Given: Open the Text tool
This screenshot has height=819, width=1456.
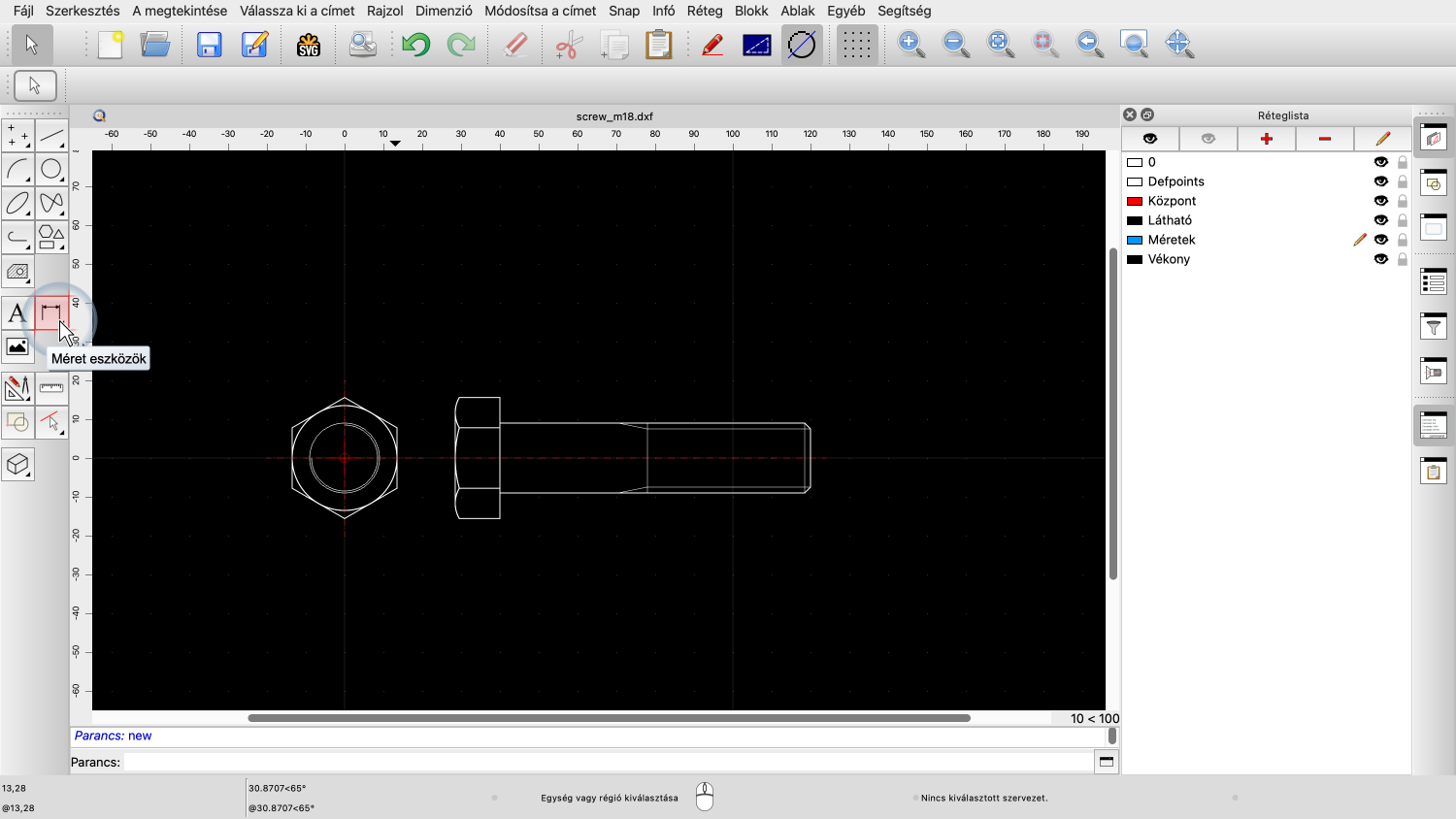Looking at the screenshot, I should 16,311.
